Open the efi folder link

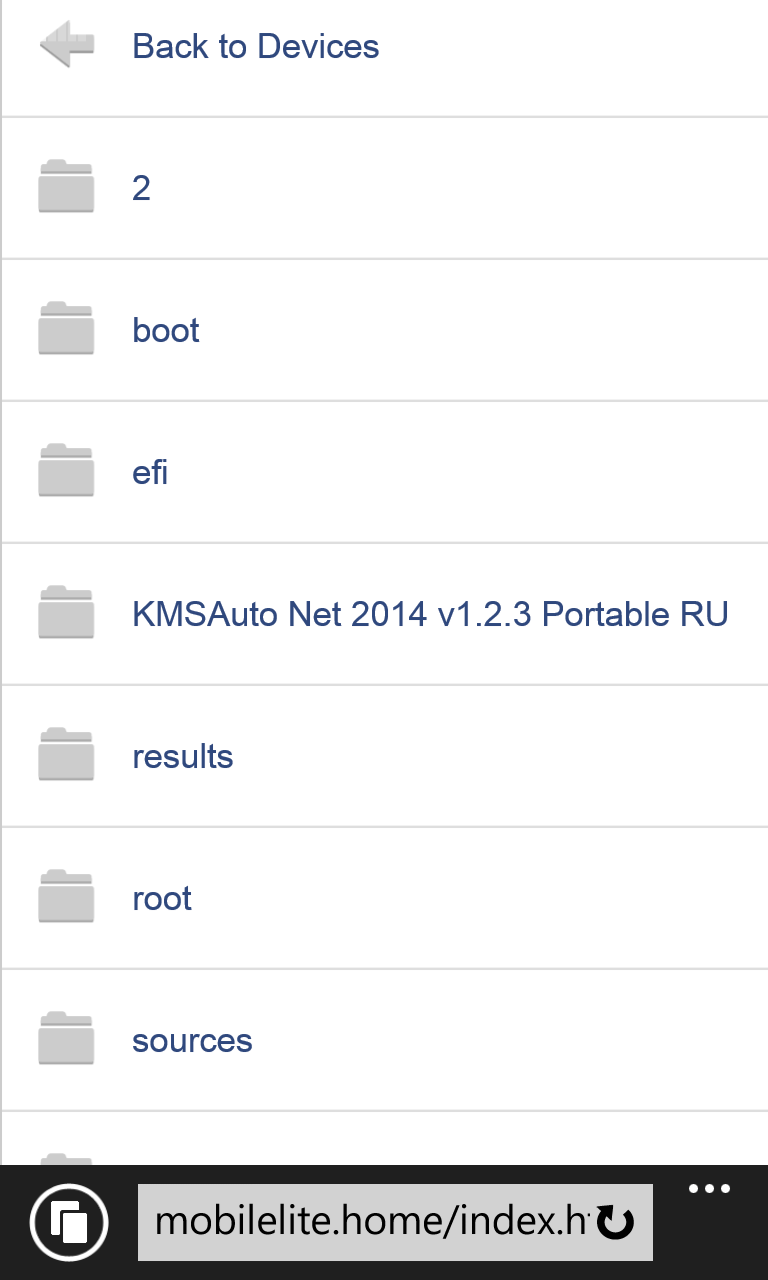tap(150, 472)
